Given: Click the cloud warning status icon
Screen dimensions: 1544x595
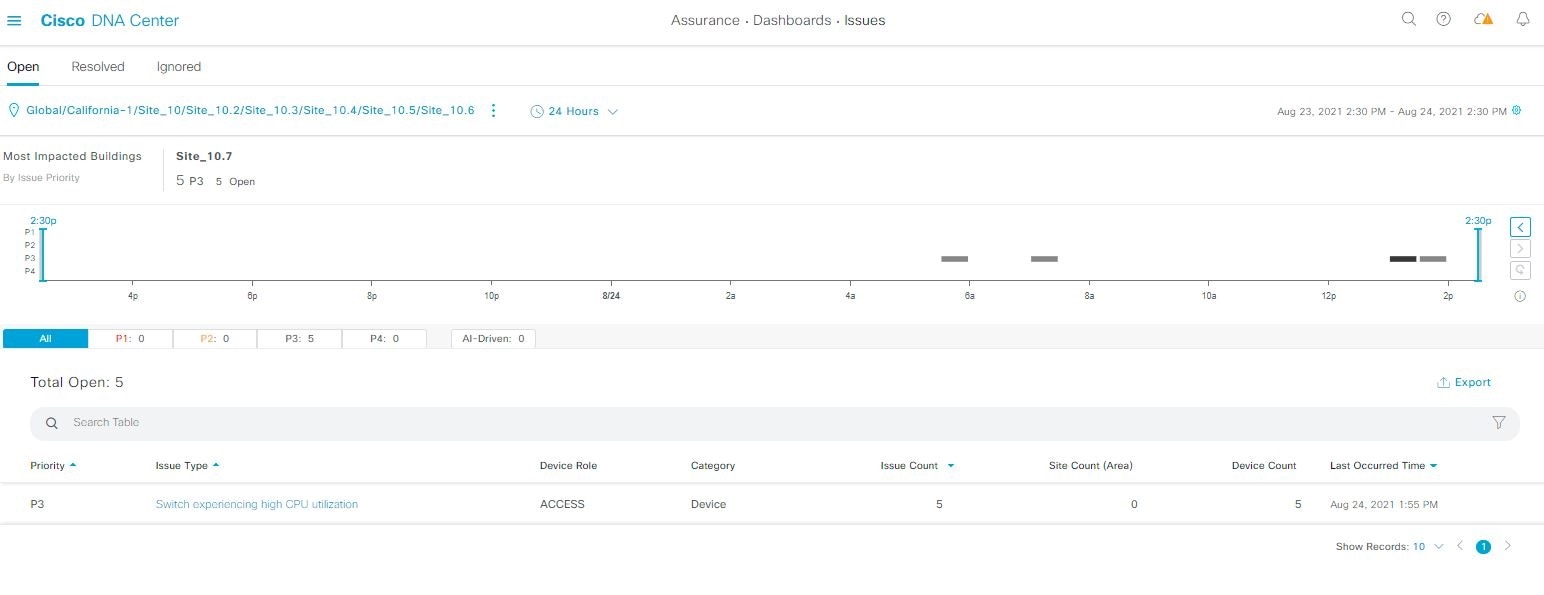Looking at the screenshot, I should [x=1483, y=19].
